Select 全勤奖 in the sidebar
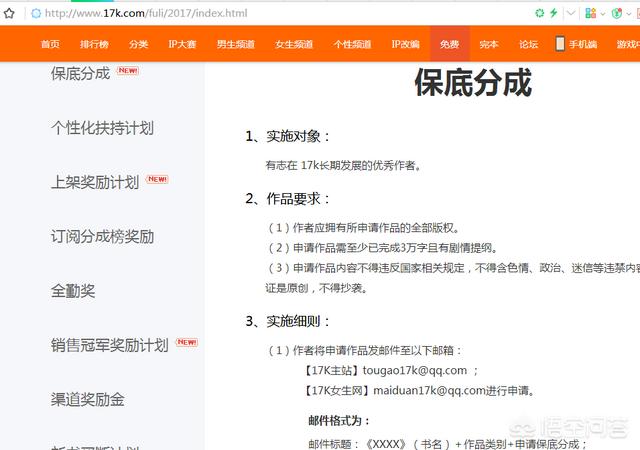 coord(73,291)
